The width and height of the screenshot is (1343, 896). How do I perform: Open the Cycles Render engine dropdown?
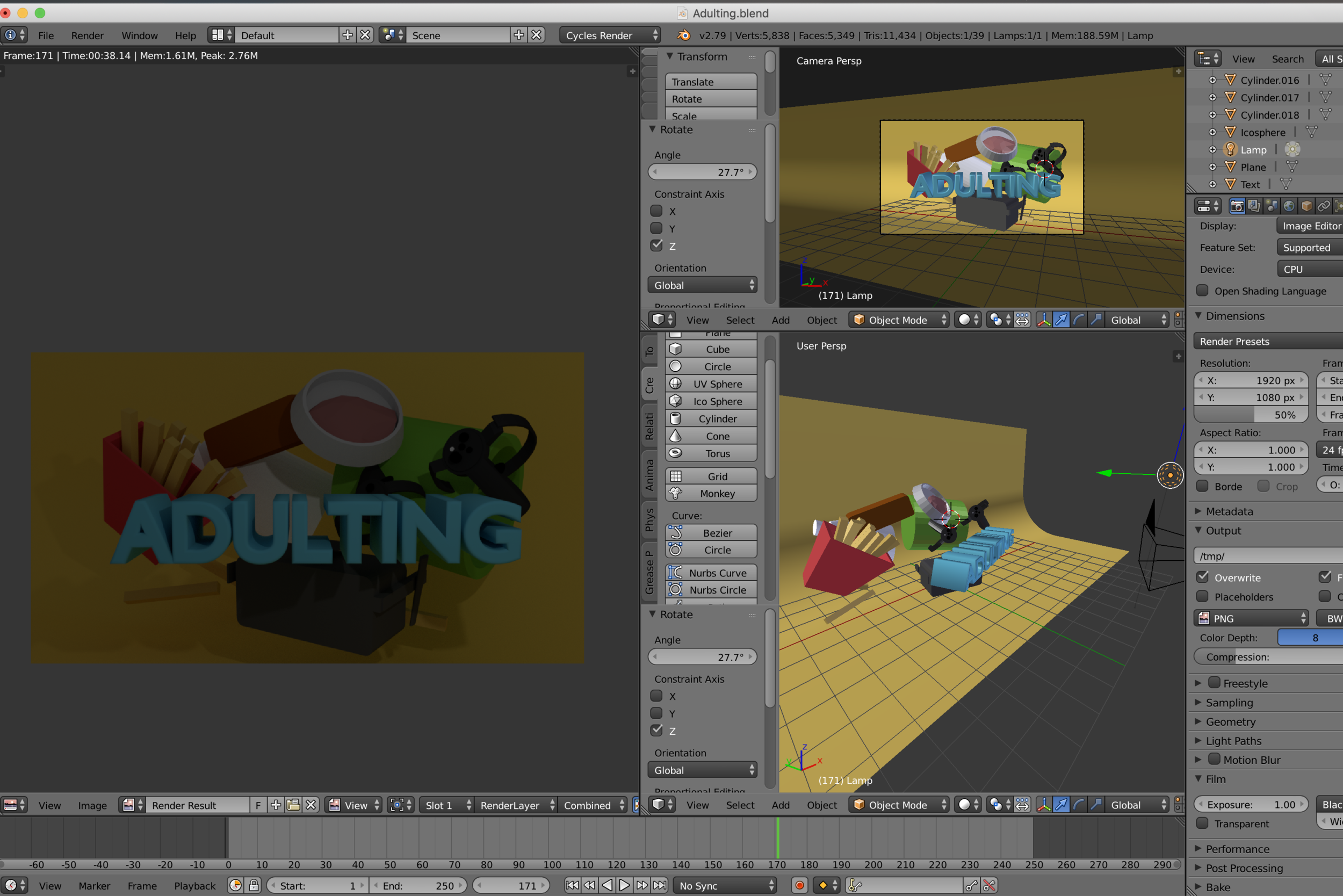coord(610,35)
